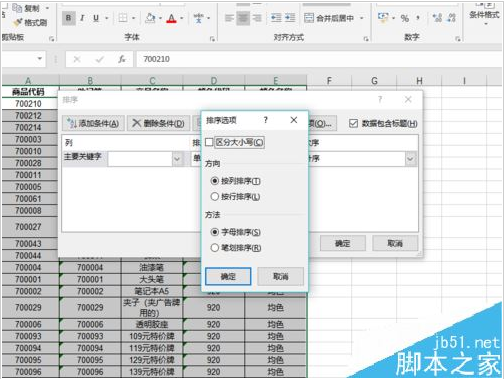This screenshot has width=504, height=379.
Task: Open the 主要关键字 column dropdown
Action: (x=177, y=159)
